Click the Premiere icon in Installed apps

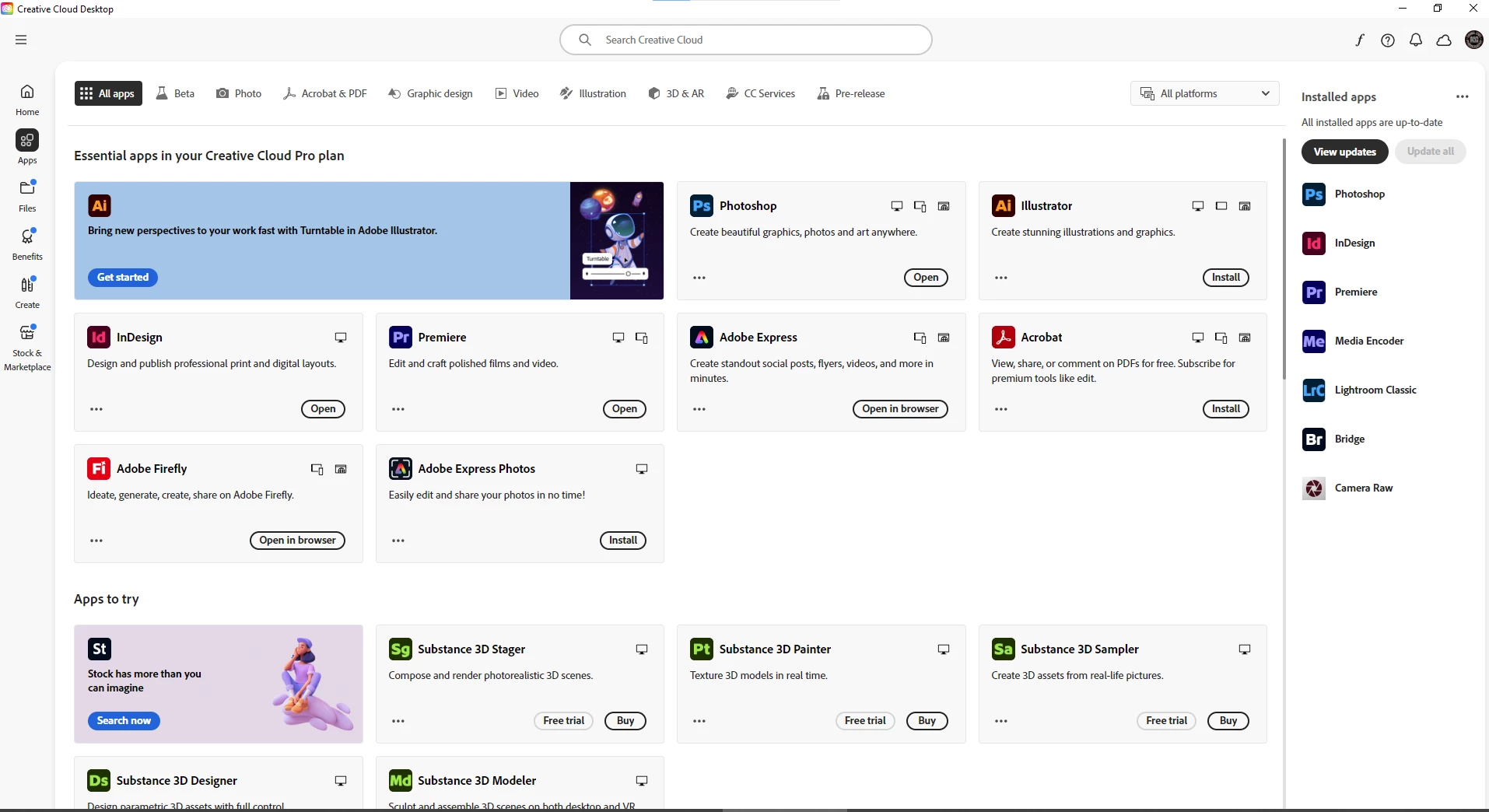pos(1314,292)
